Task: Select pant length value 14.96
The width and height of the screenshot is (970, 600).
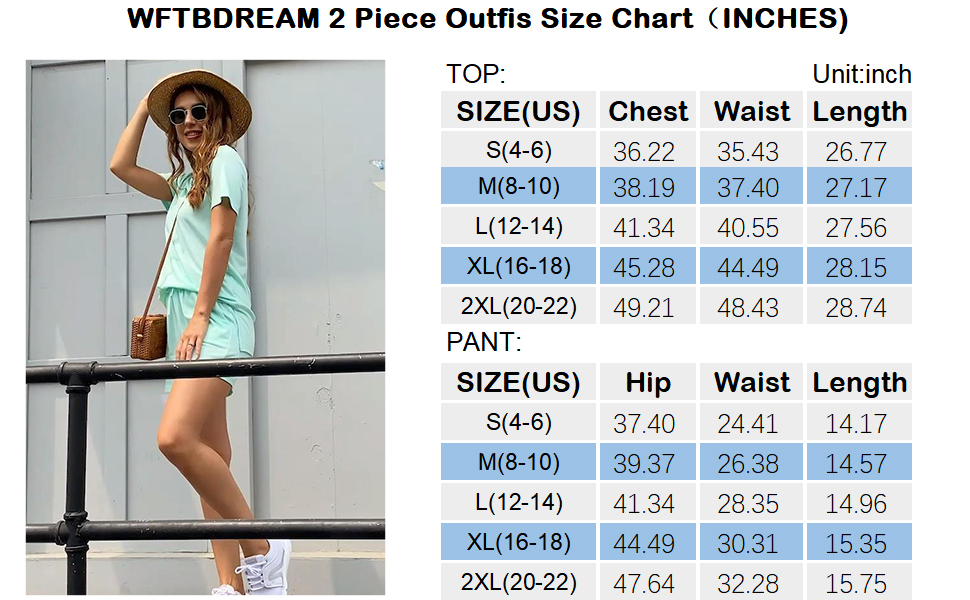Action: click(856, 504)
